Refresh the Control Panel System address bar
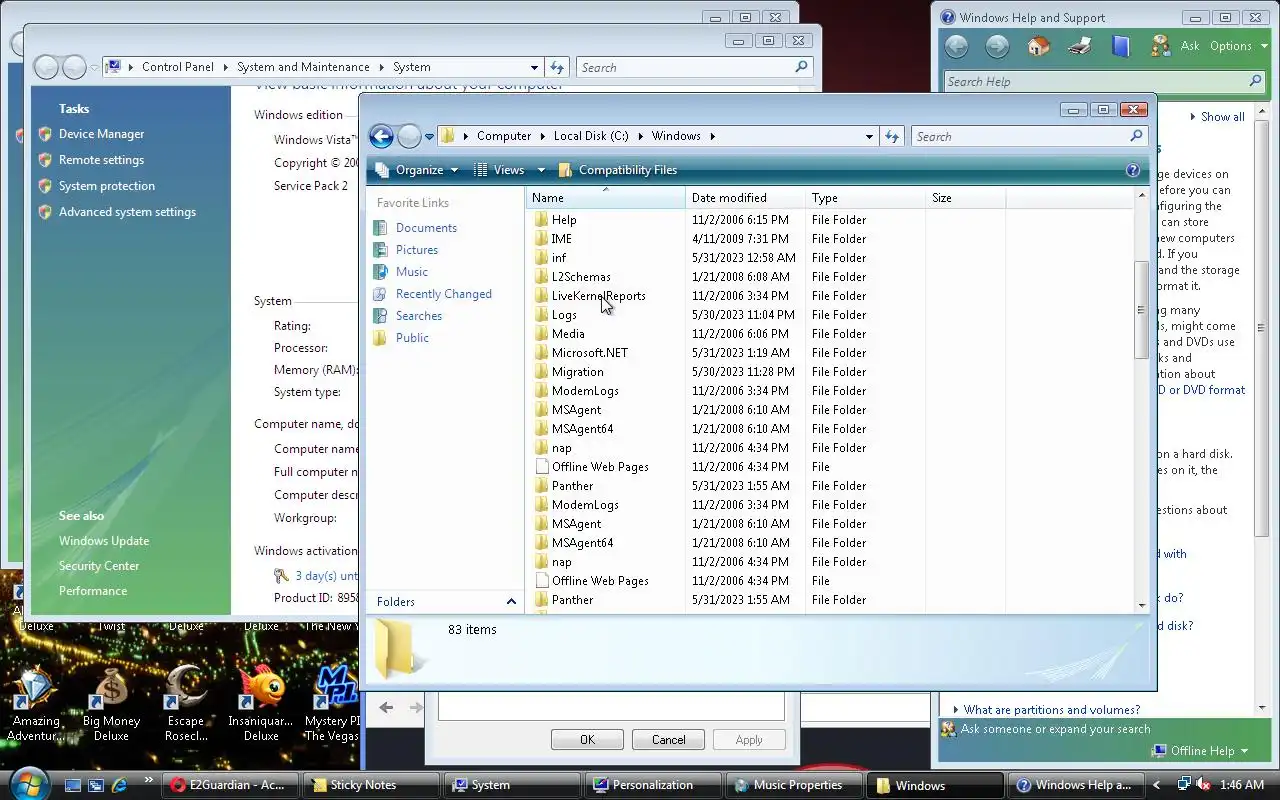This screenshot has height=800, width=1280. [x=557, y=67]
